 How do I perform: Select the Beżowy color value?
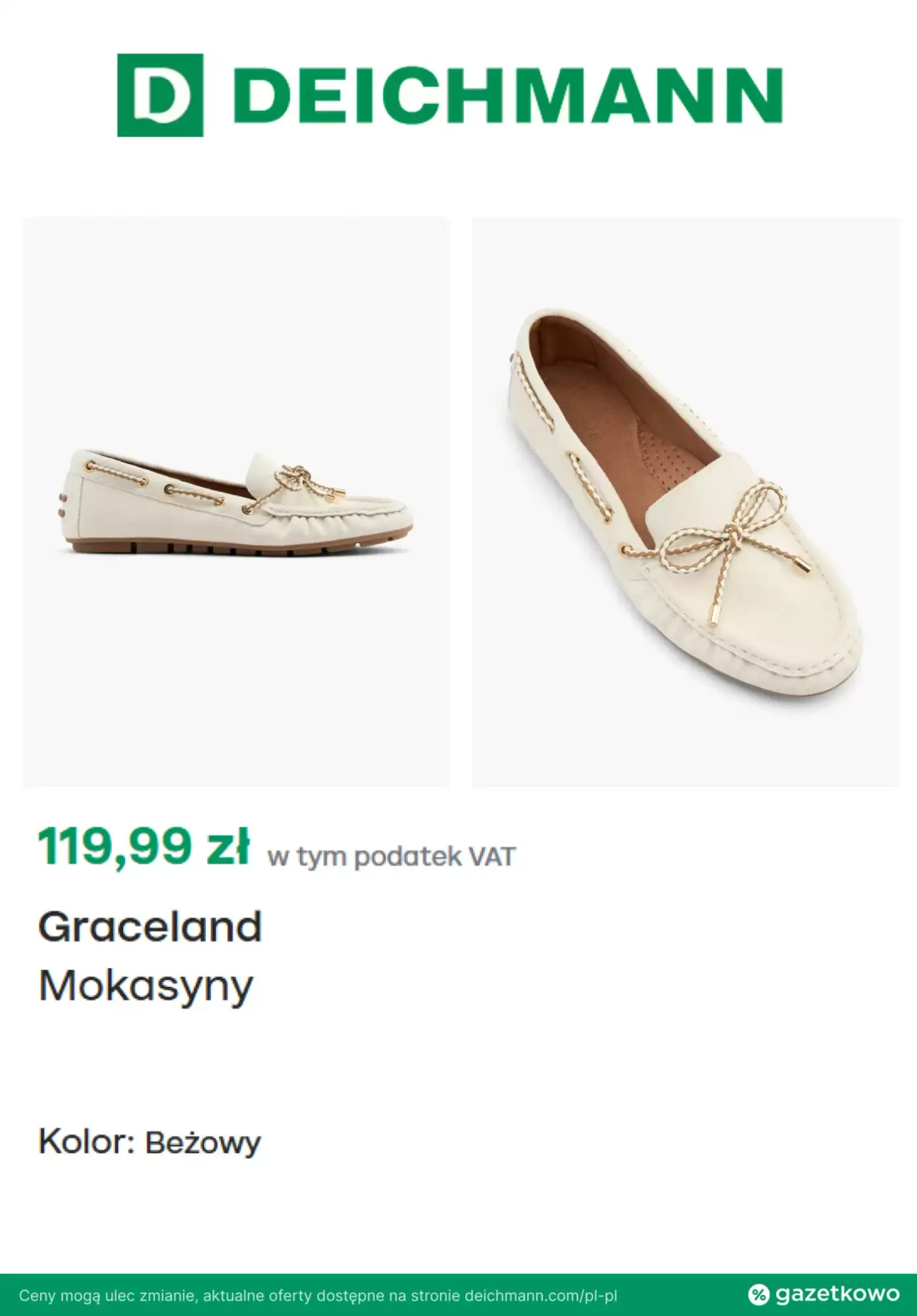[203, 1144]
